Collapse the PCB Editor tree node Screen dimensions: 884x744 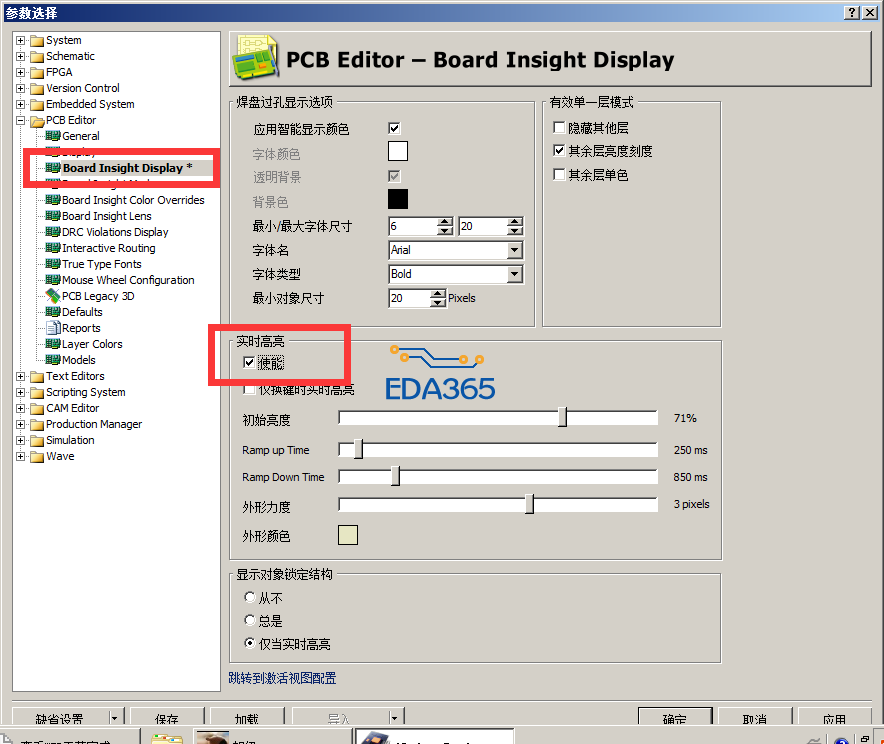(21, 121)
